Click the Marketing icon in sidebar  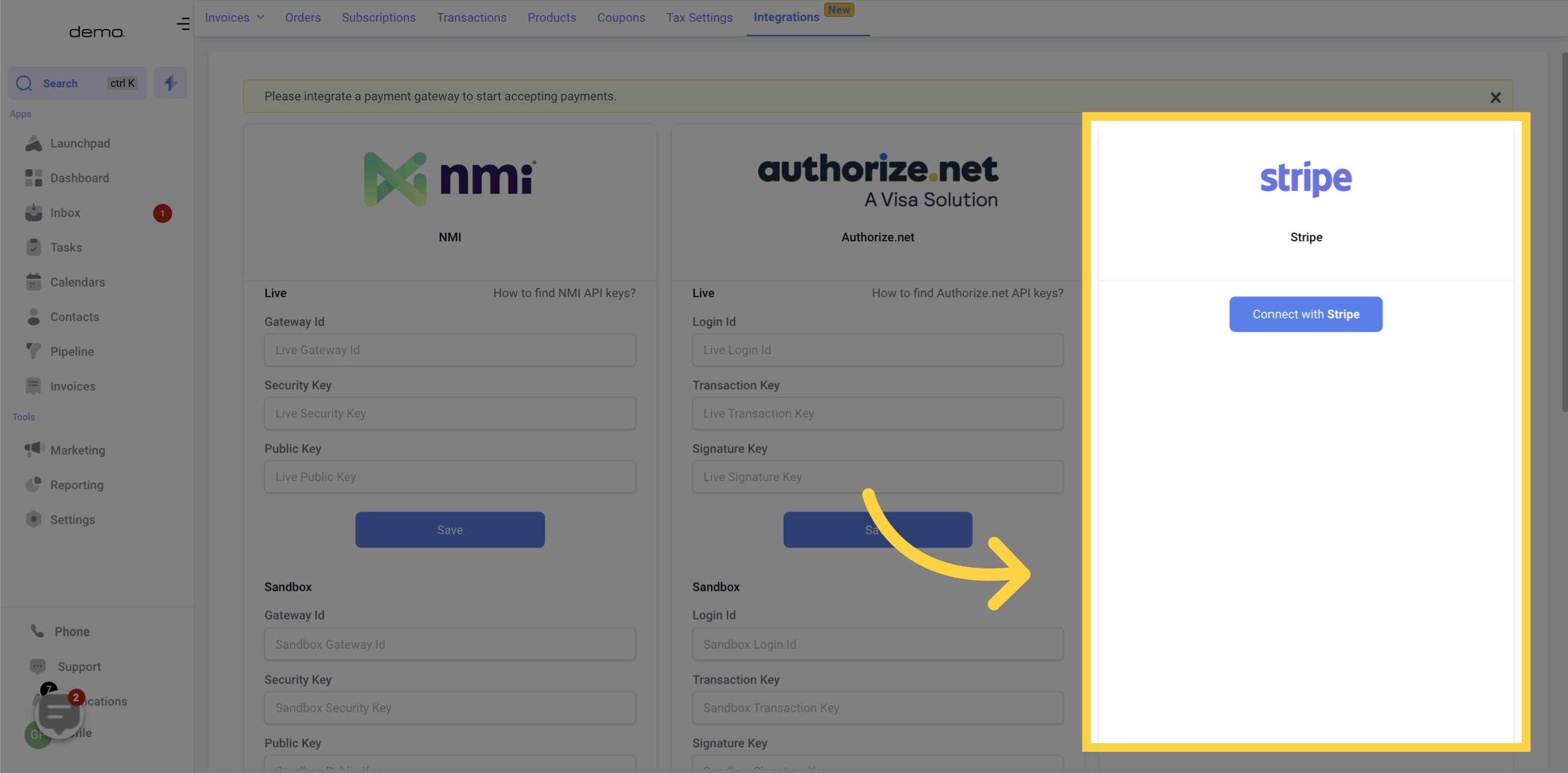[x=34, y=449]
